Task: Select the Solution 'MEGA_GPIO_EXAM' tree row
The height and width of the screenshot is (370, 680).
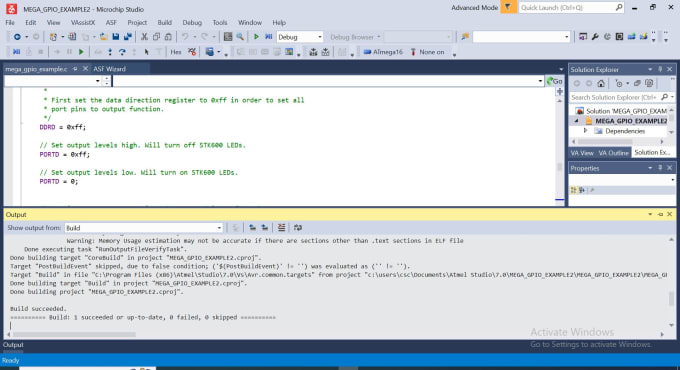Action: coord(621,111)
